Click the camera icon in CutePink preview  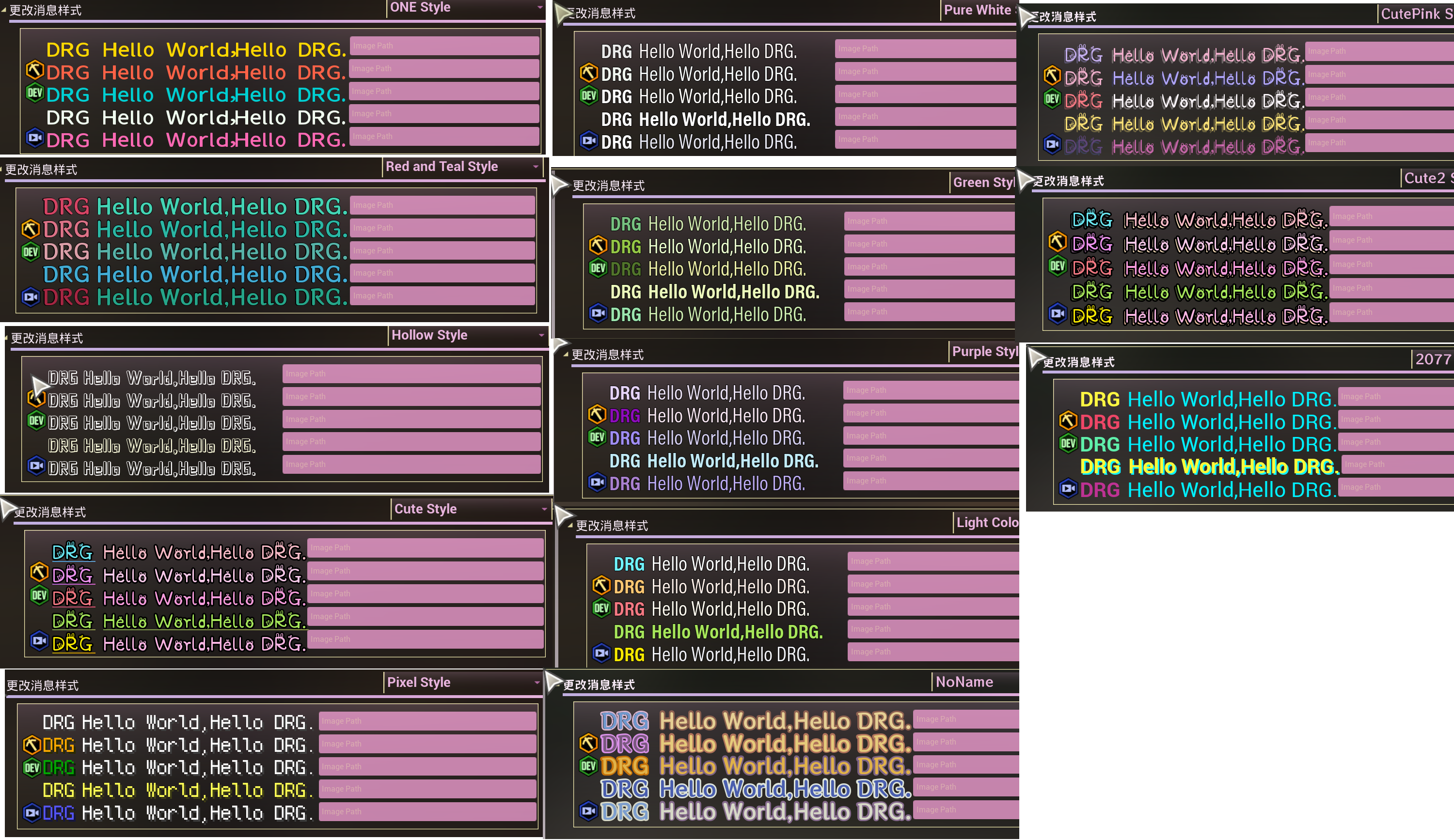click(x=1052, y=144)
